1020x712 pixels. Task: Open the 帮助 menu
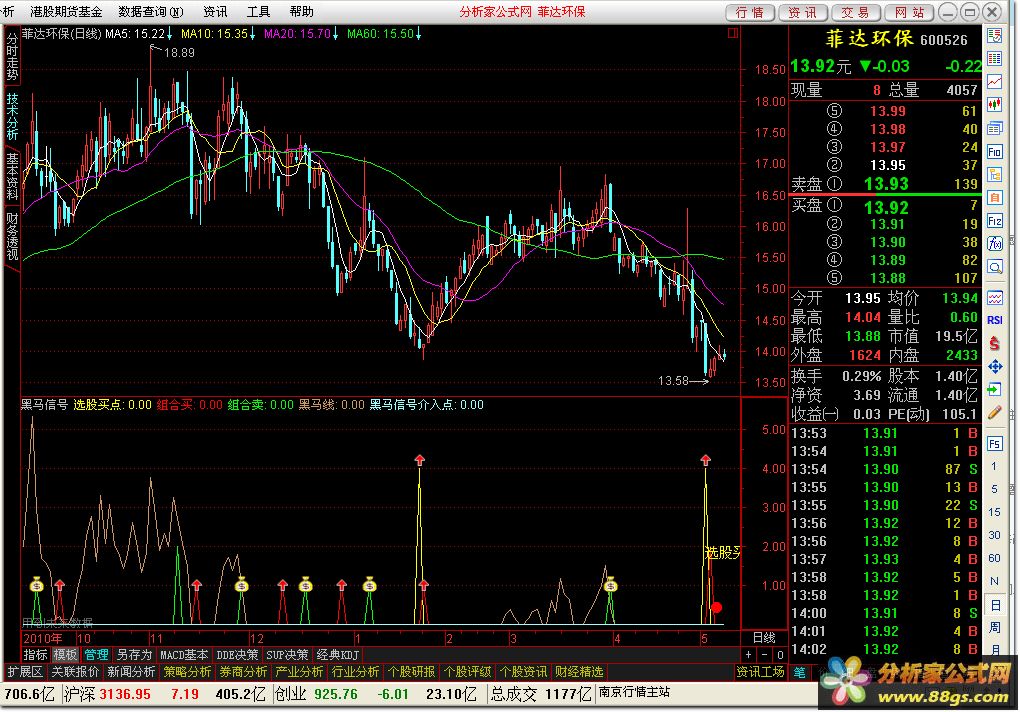coord(301,12)
